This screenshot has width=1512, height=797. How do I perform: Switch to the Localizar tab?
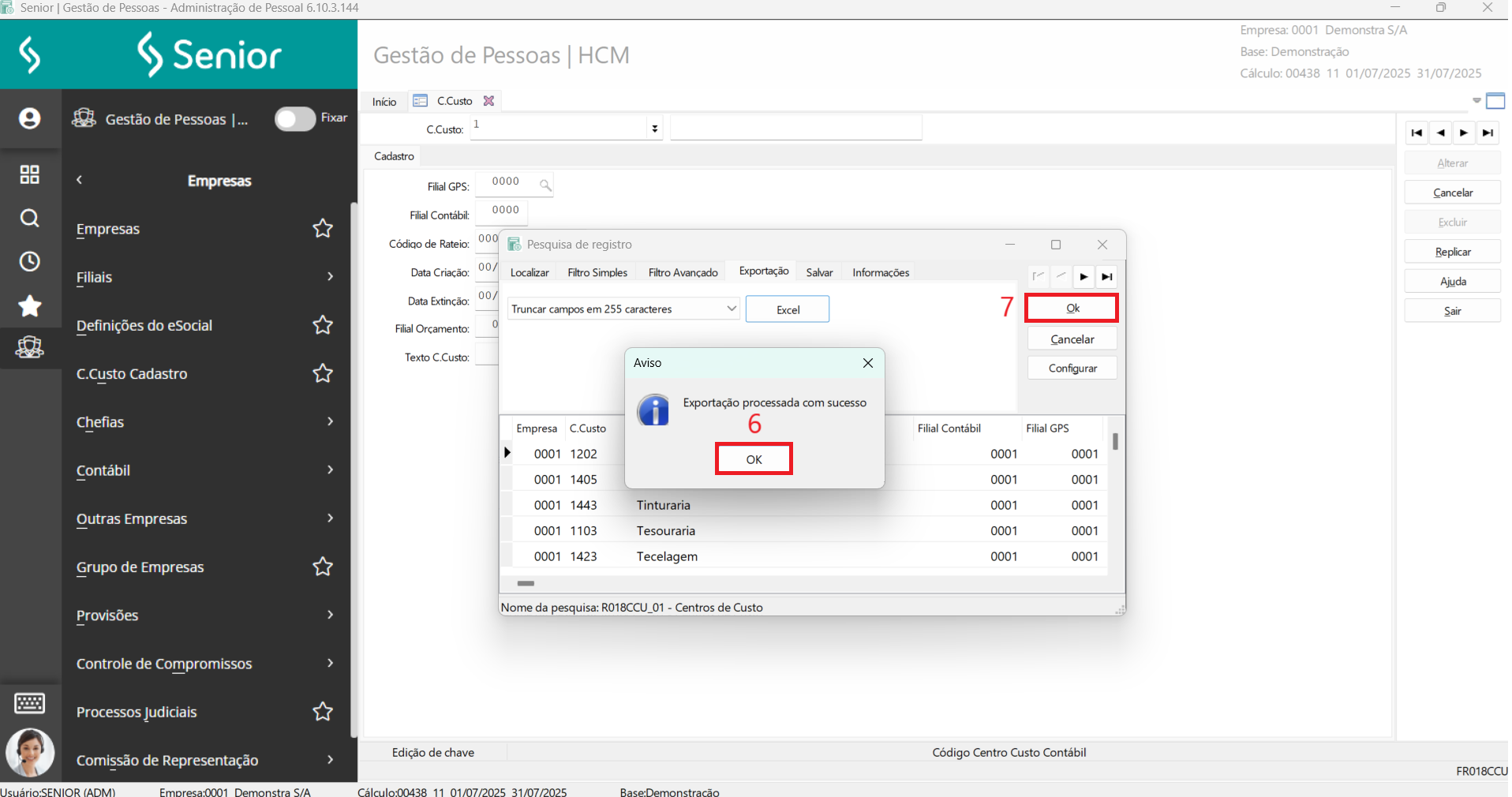[x=530, y=272]
